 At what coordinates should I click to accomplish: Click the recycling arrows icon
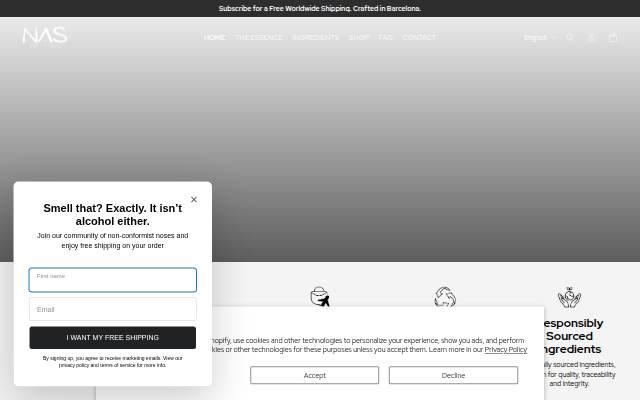pyautogui.click(x=445, y=297)
